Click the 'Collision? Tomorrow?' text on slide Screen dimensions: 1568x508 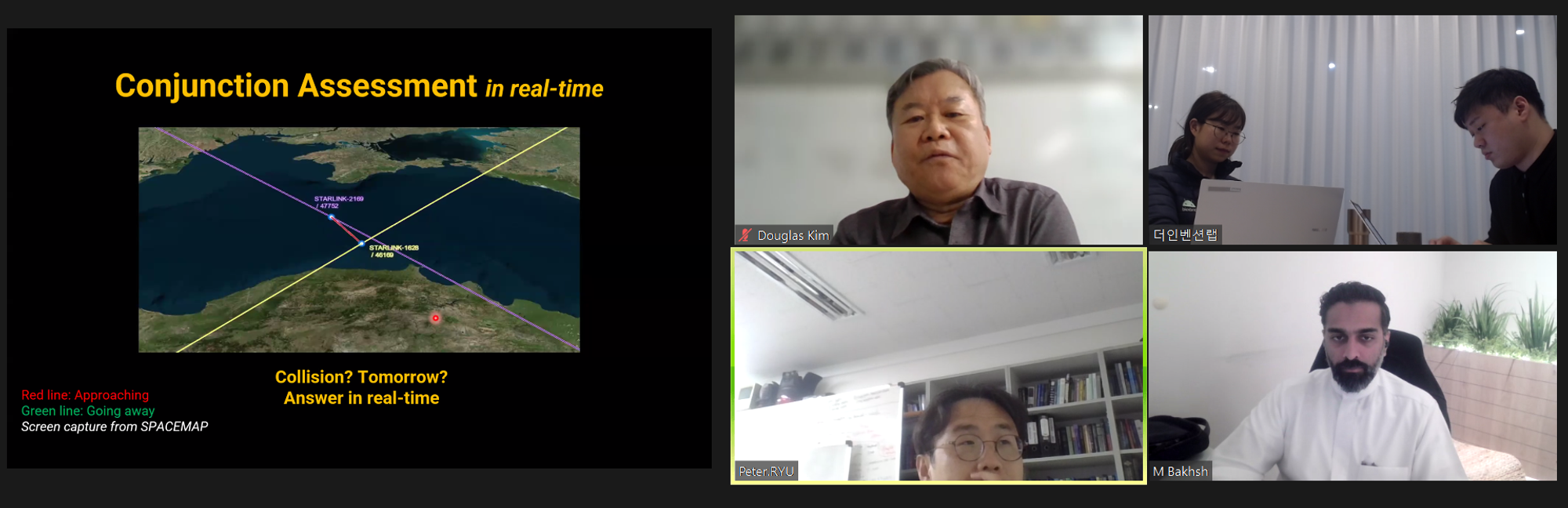(361, 377)
